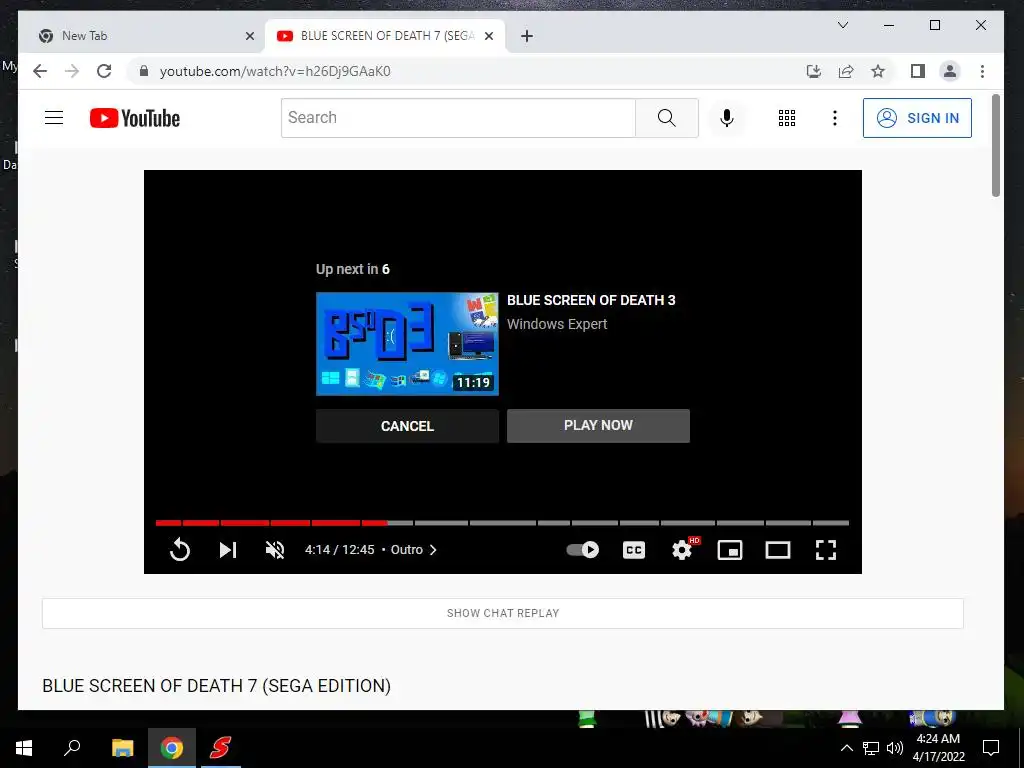This screenshot has height=768, width=1024.
Task: Open the BLUE SCREEN OF DEATH 3 thumbnail
Action: point(408,344)
